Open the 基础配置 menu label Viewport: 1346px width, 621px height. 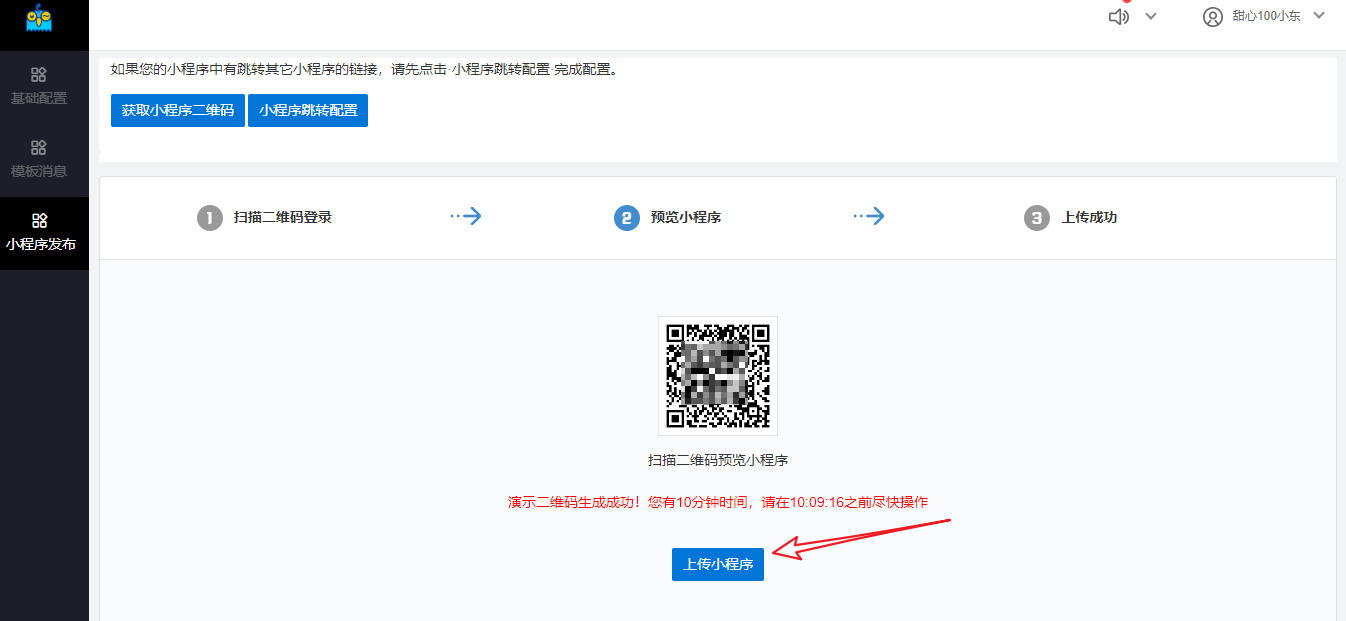point(39,98)
